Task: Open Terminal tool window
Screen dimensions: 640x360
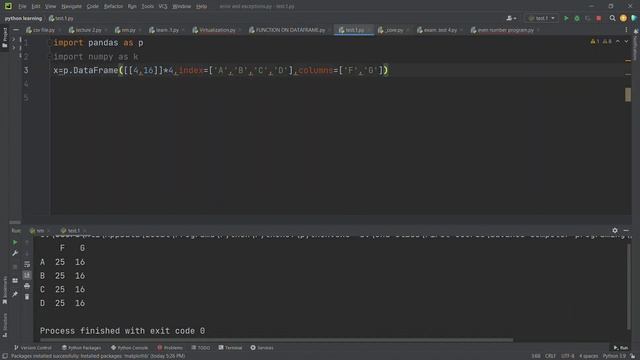Action: pyautogui.click(x=230, y=348)
